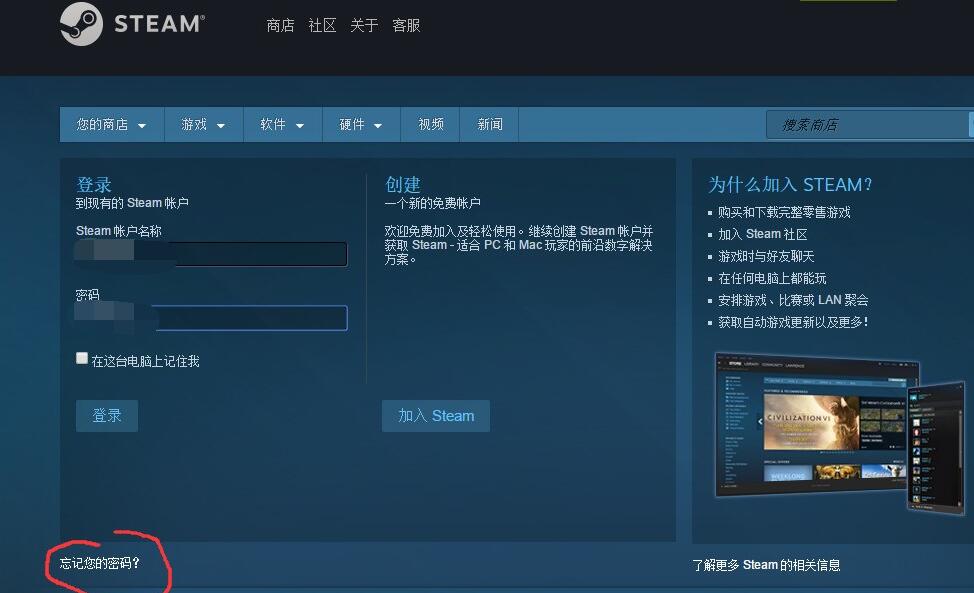
Task: Switch to the 新闻 section
Action: click(x=489, y=124)
